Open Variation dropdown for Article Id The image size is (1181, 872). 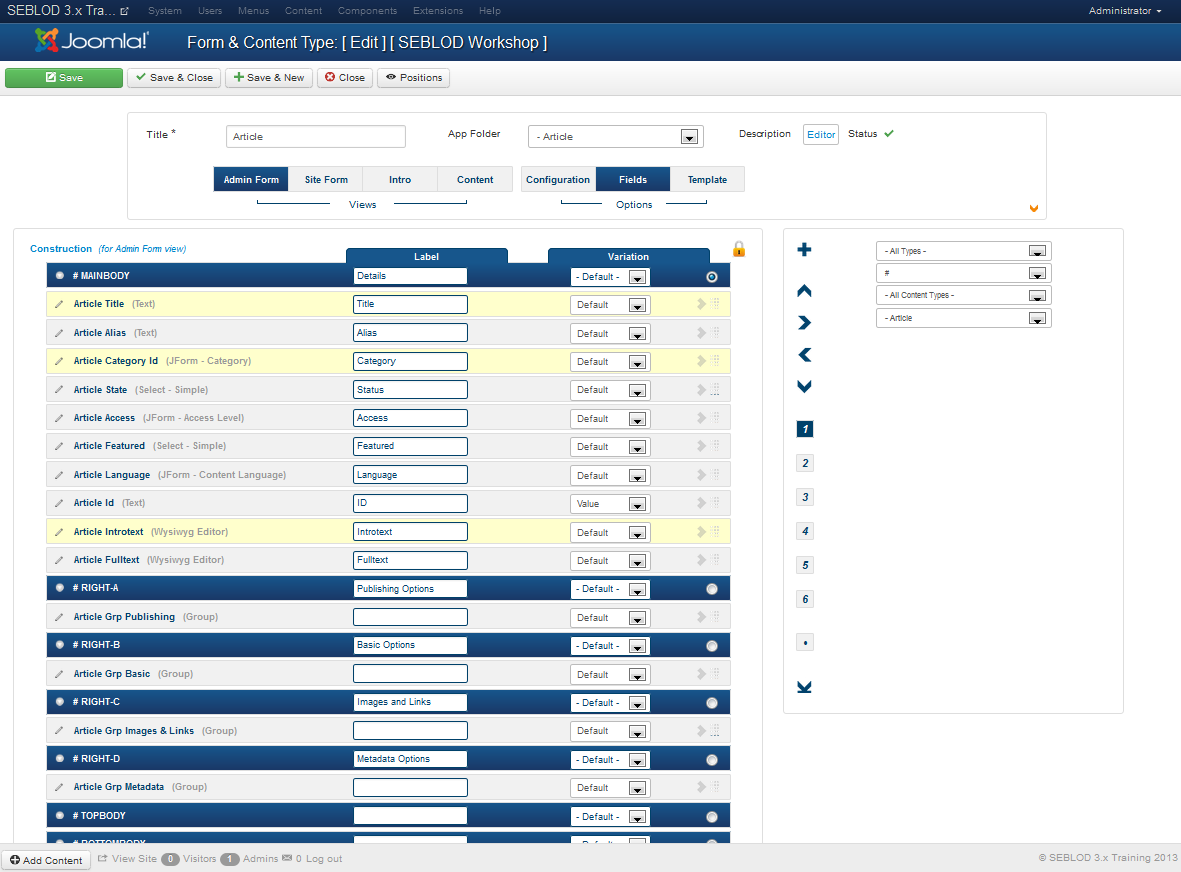pyautogui.click(x=610, y=504)
